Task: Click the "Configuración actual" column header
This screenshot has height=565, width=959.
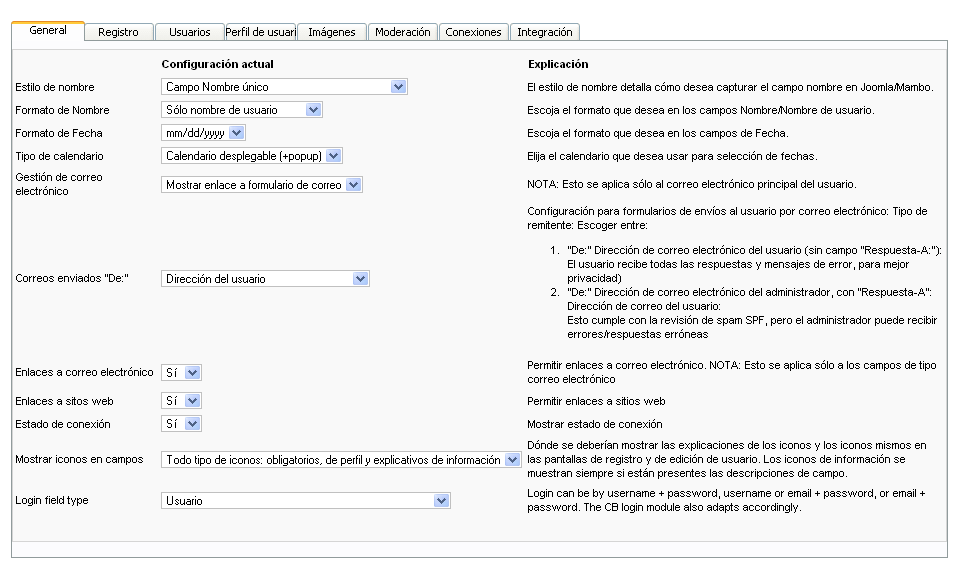Action: (x=217, y=64)
